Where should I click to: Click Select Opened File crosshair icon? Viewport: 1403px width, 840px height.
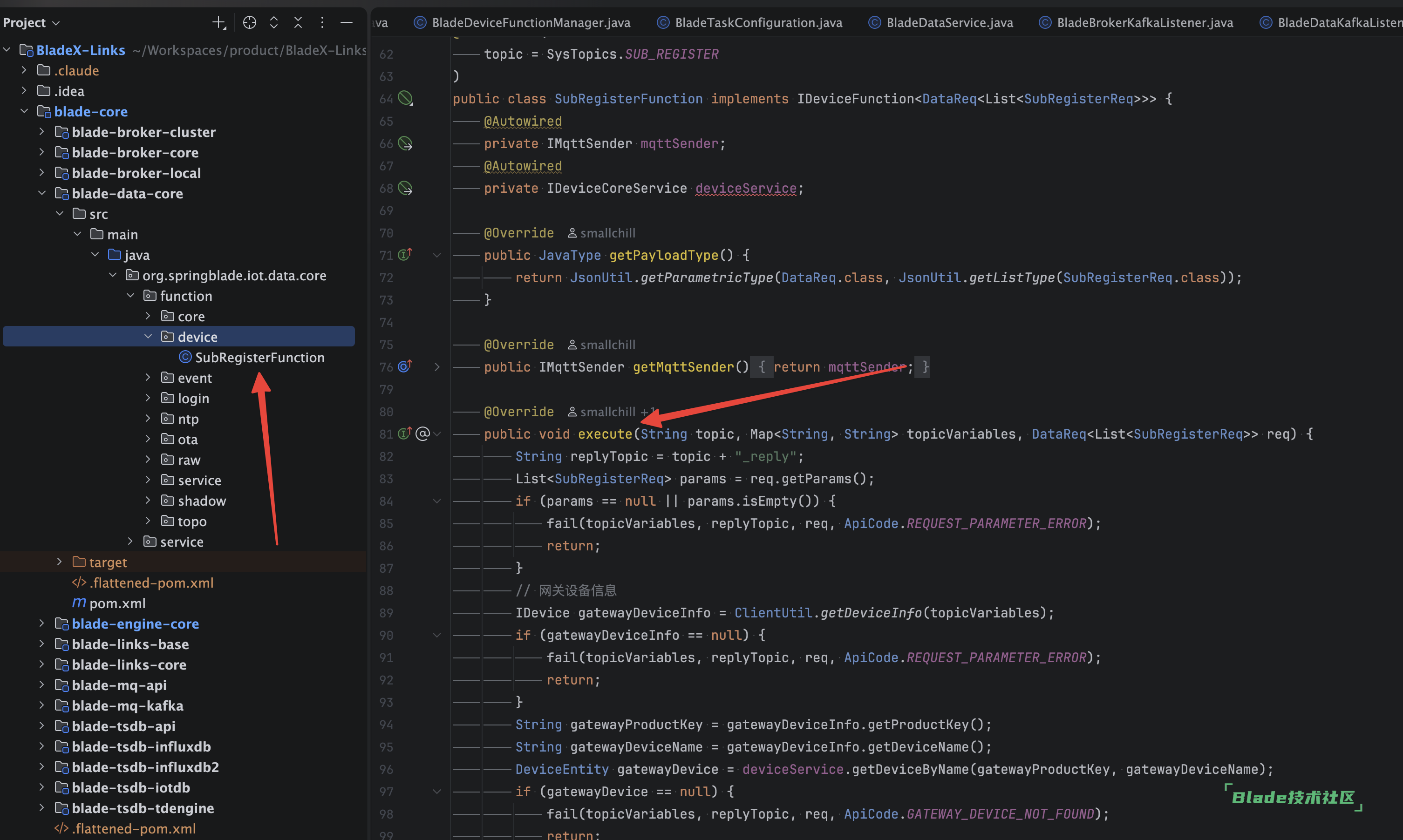tap(249, 23)
